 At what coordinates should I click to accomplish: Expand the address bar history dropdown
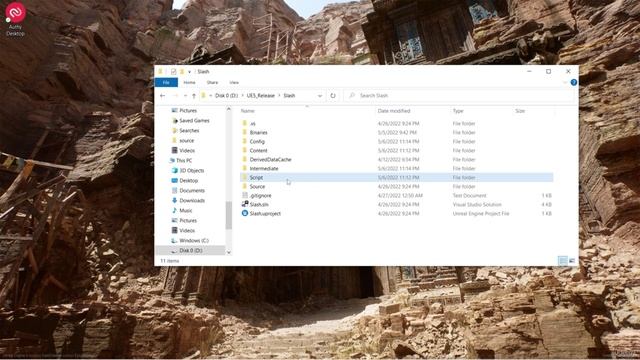tap(320, 96)
